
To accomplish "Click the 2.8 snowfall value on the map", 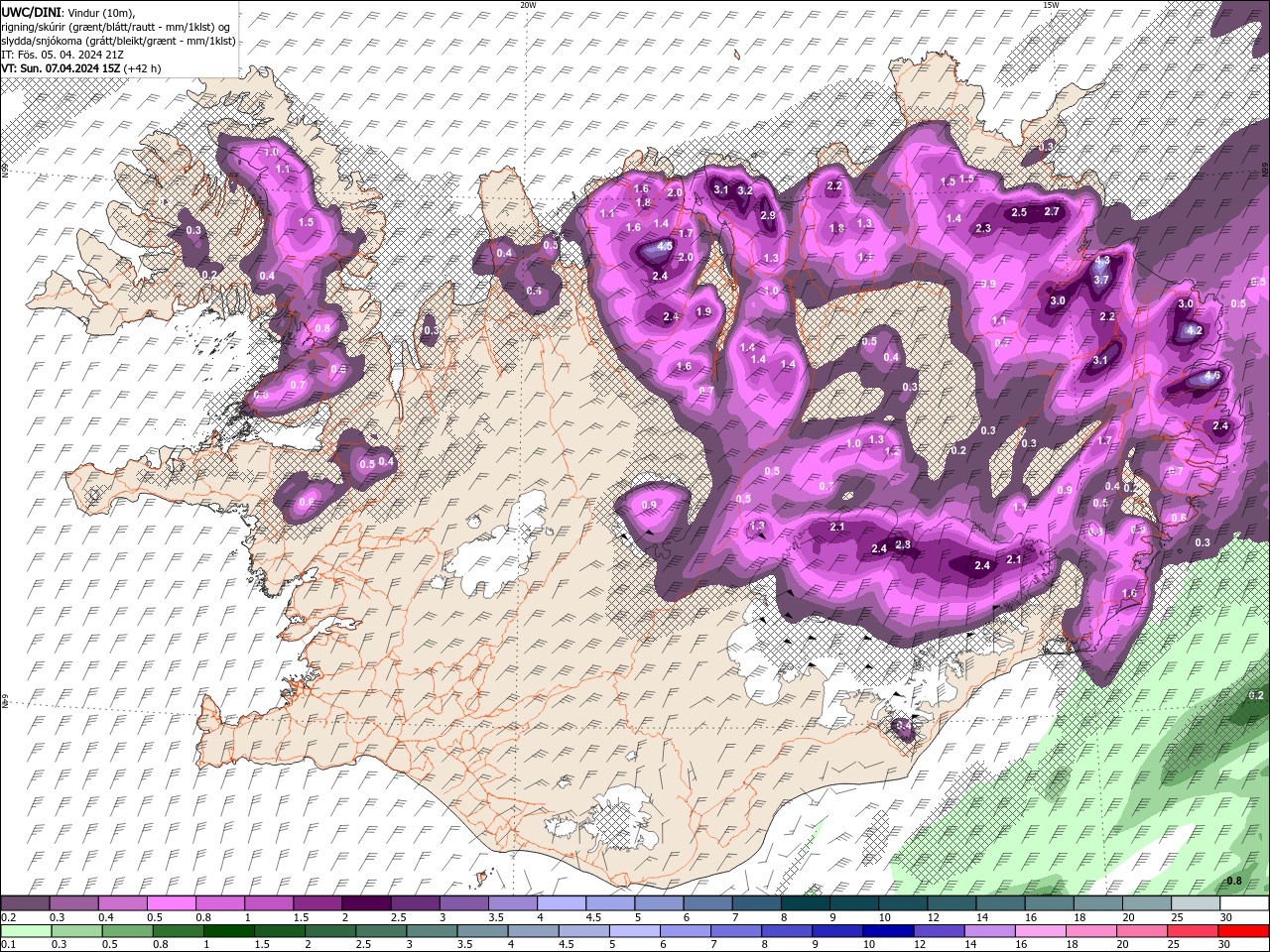I will coord(903,544).
